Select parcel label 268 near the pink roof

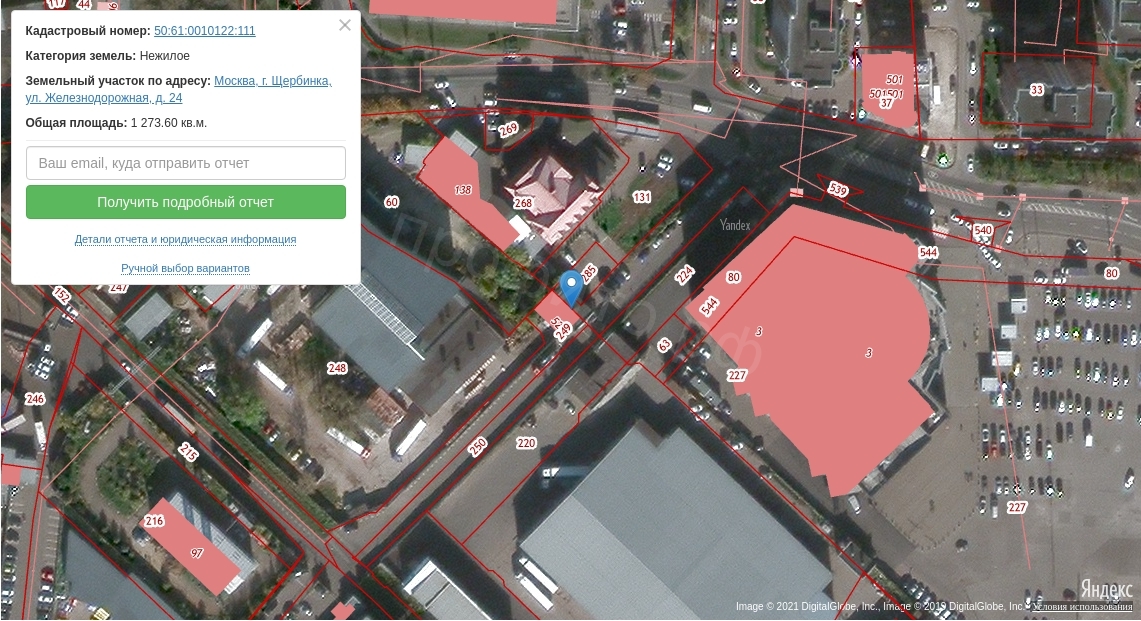click(x=522, y=204)
